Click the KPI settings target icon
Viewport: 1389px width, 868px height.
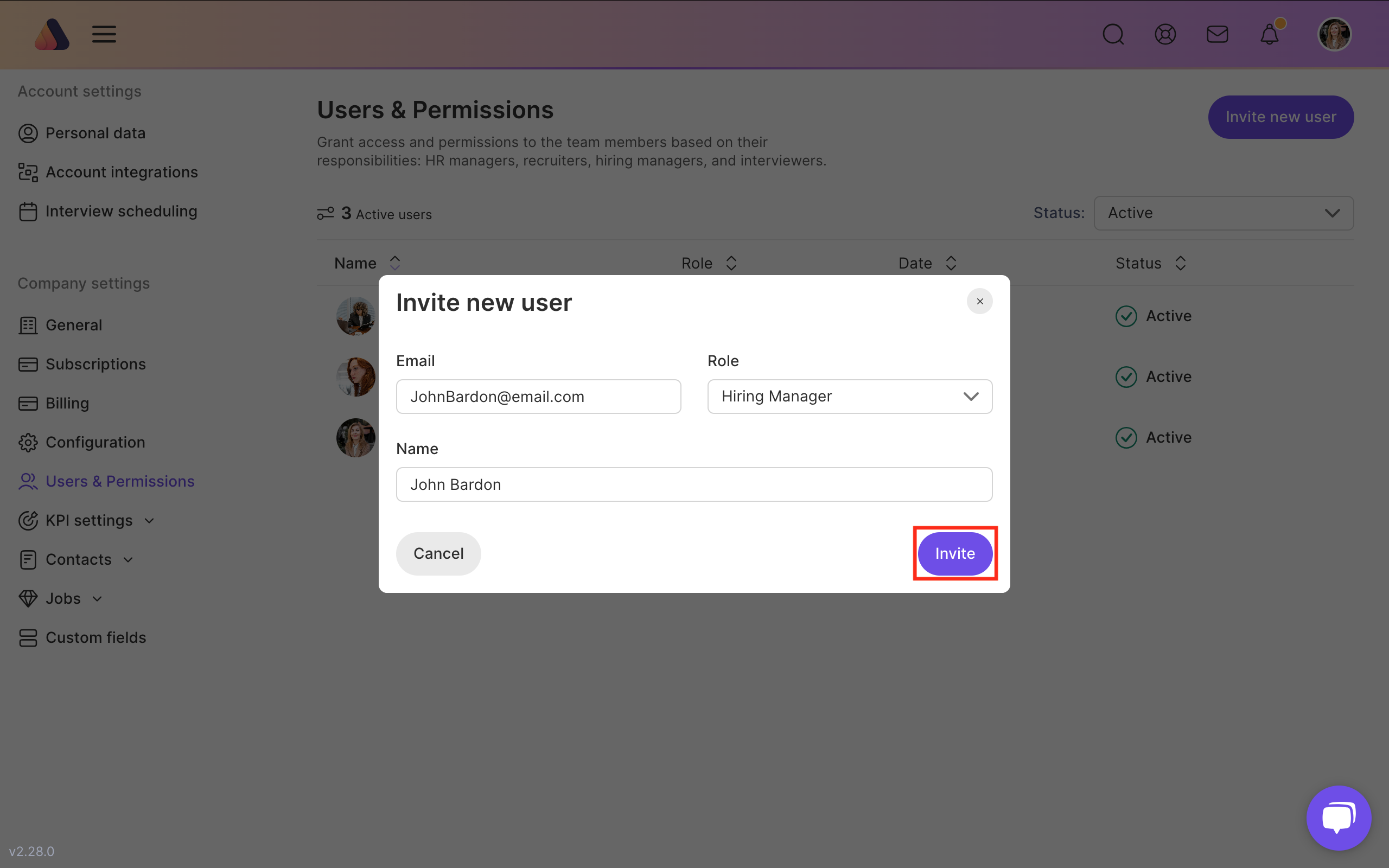28,520
